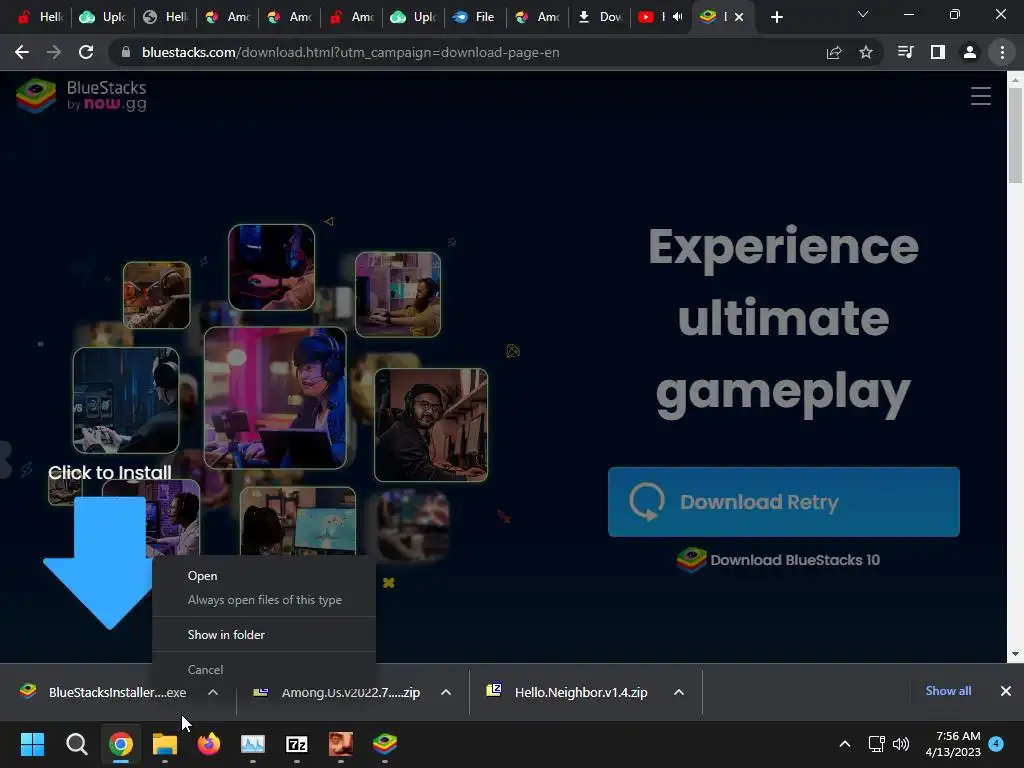The width and height of the screenshot is (1024, 768).
Task: Click the Chrome taskbar icon
Action: click(121, 744)
